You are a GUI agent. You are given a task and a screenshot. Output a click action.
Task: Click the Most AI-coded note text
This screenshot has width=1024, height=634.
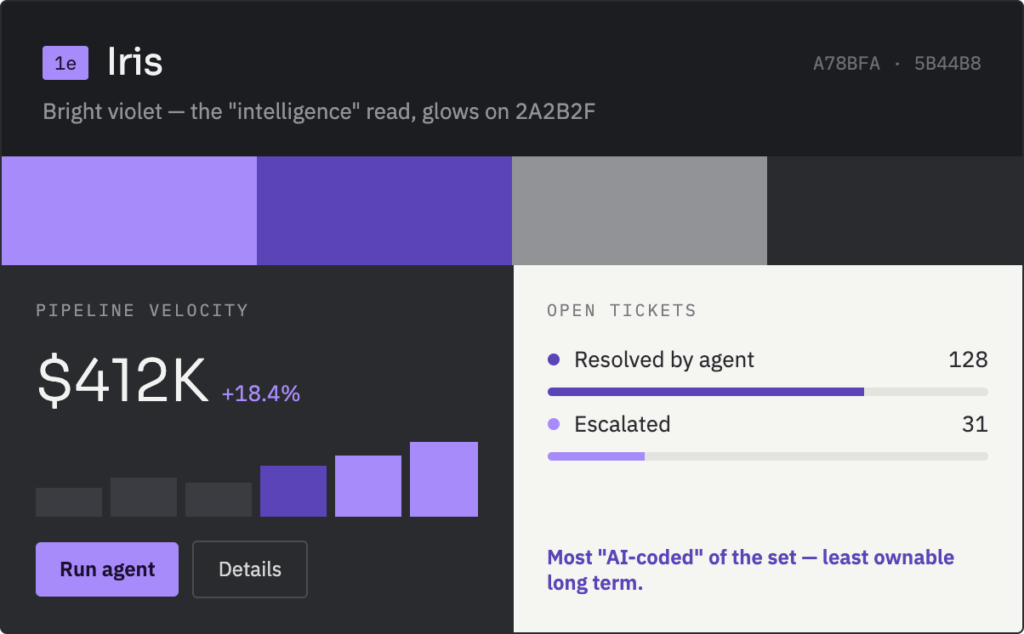(x=750, y=570)
